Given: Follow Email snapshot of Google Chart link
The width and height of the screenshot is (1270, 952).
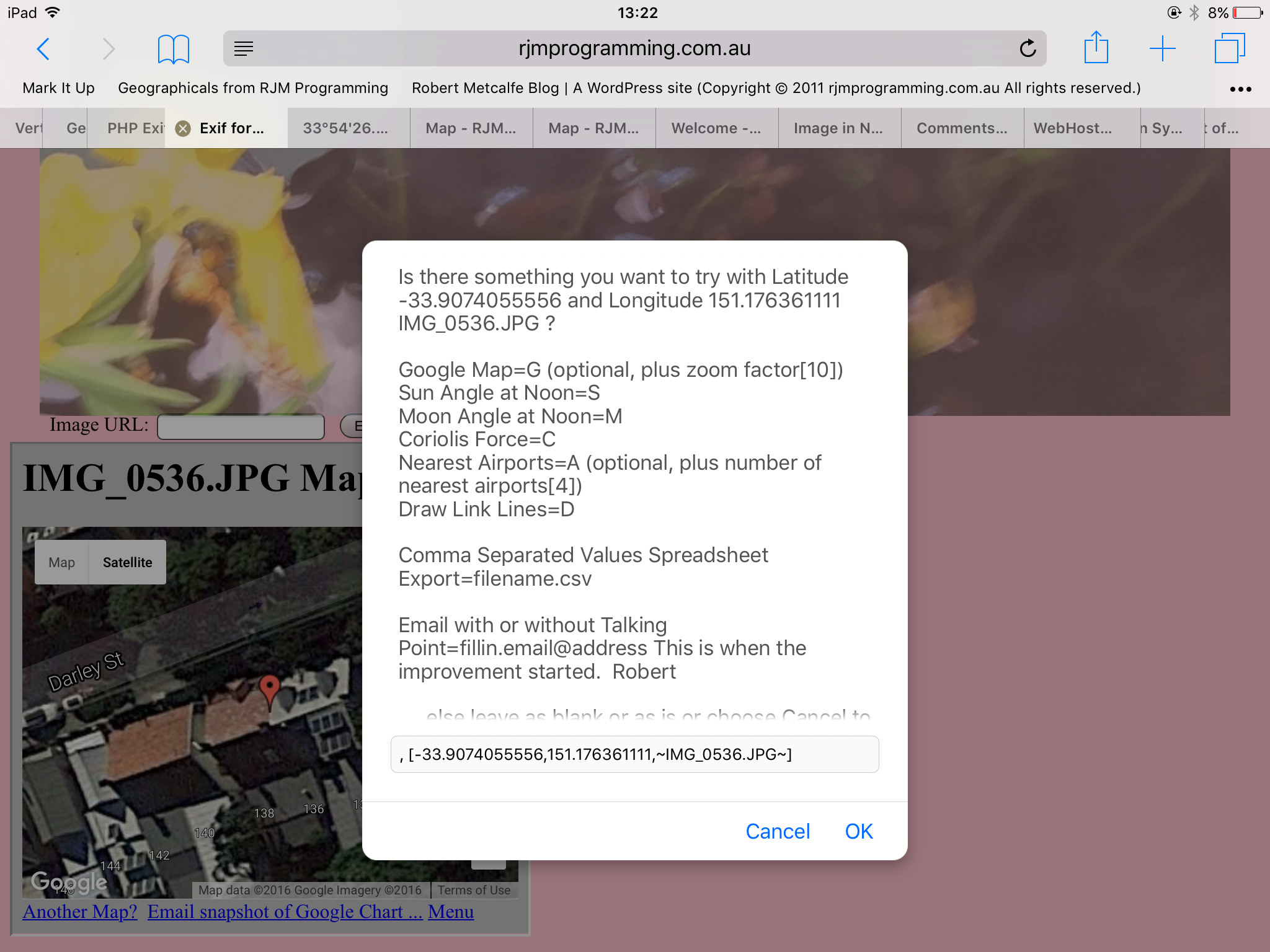Looking at the screenshot, I should click(285, 912).
